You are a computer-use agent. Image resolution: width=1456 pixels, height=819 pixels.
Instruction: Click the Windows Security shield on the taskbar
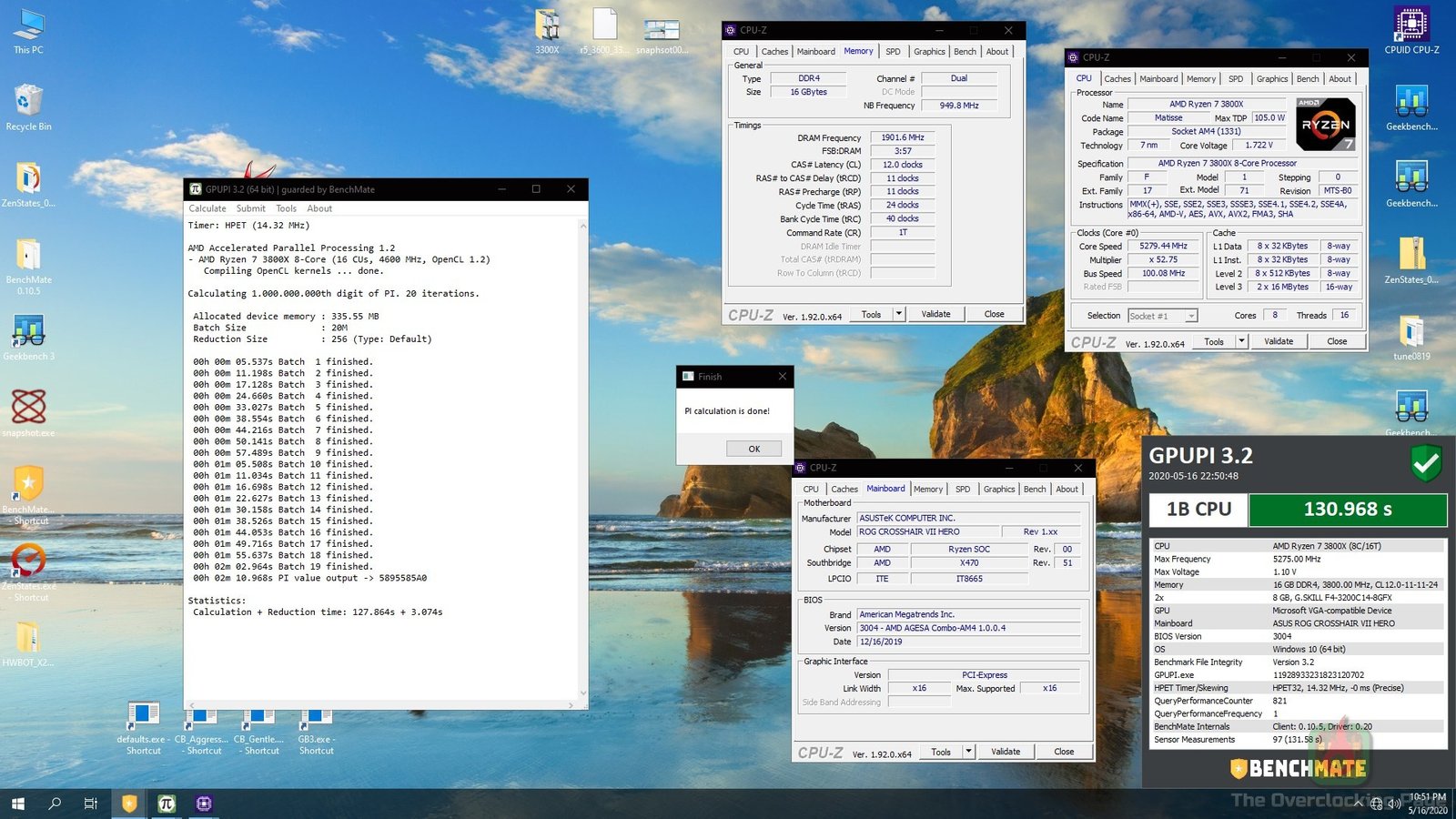coord(128,804)
